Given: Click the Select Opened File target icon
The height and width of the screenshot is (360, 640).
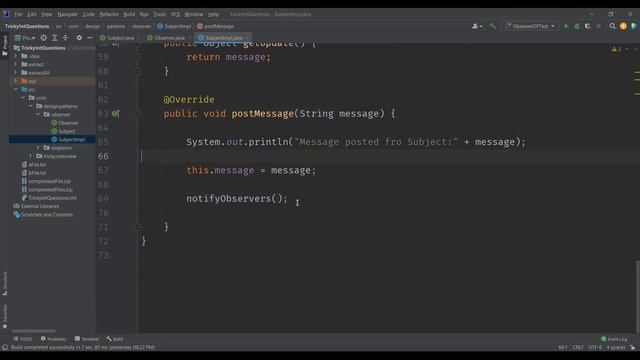Looking at the screenshot, I should (43, 38).
